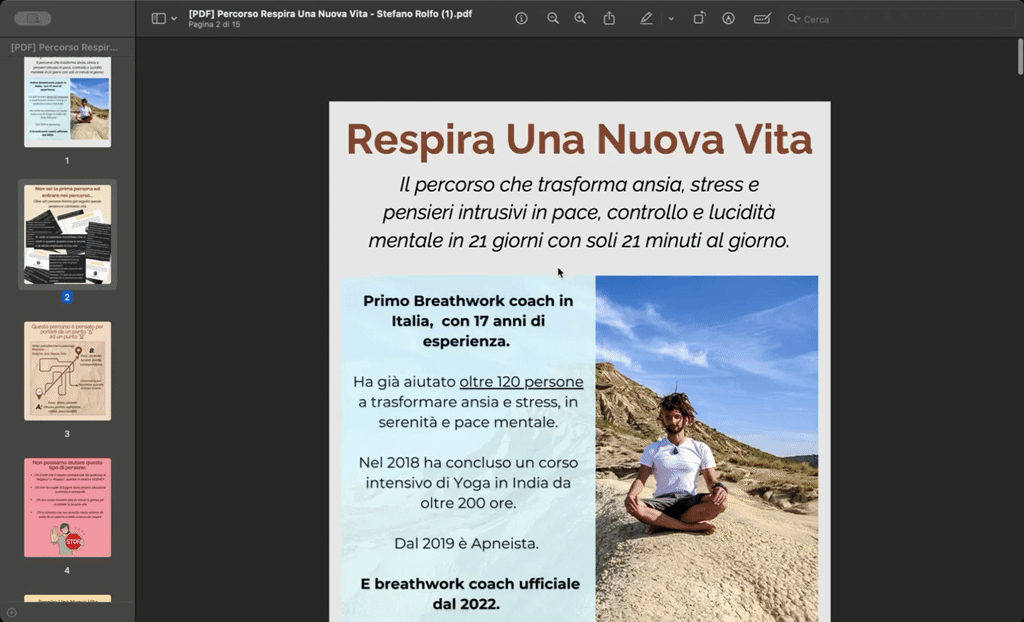Zoom in on the document
The image size is (1024, 622).
click(581, 18)
